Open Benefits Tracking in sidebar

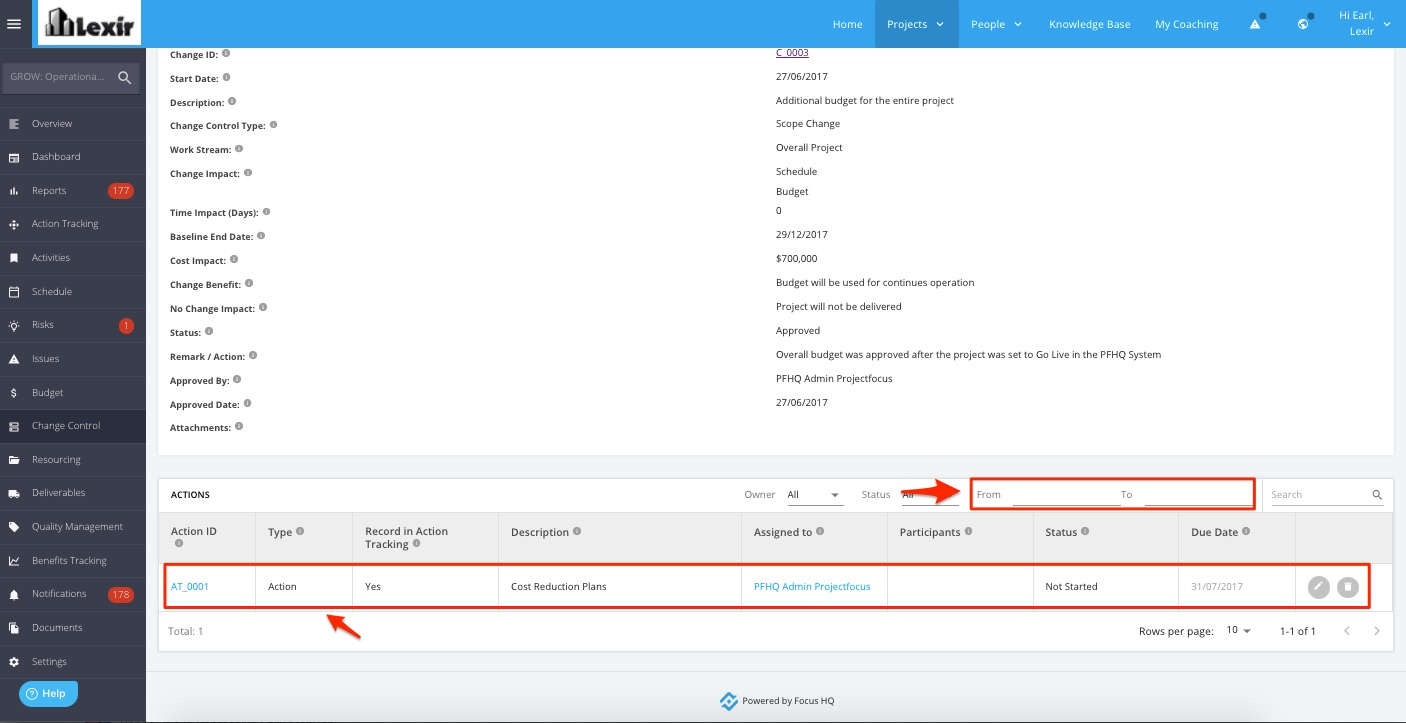tap(73, 561)
